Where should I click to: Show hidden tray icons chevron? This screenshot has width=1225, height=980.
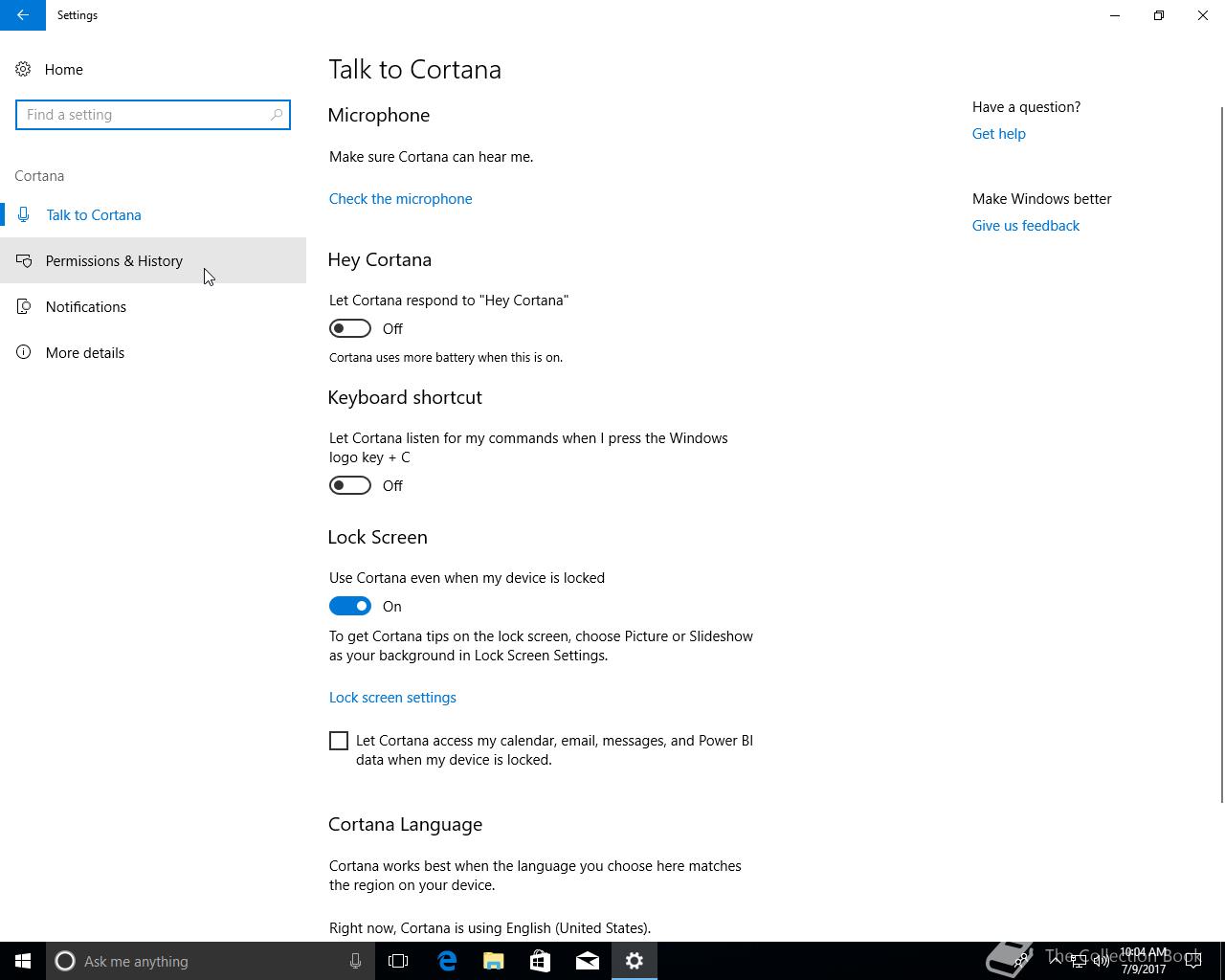coord(1055,960)
